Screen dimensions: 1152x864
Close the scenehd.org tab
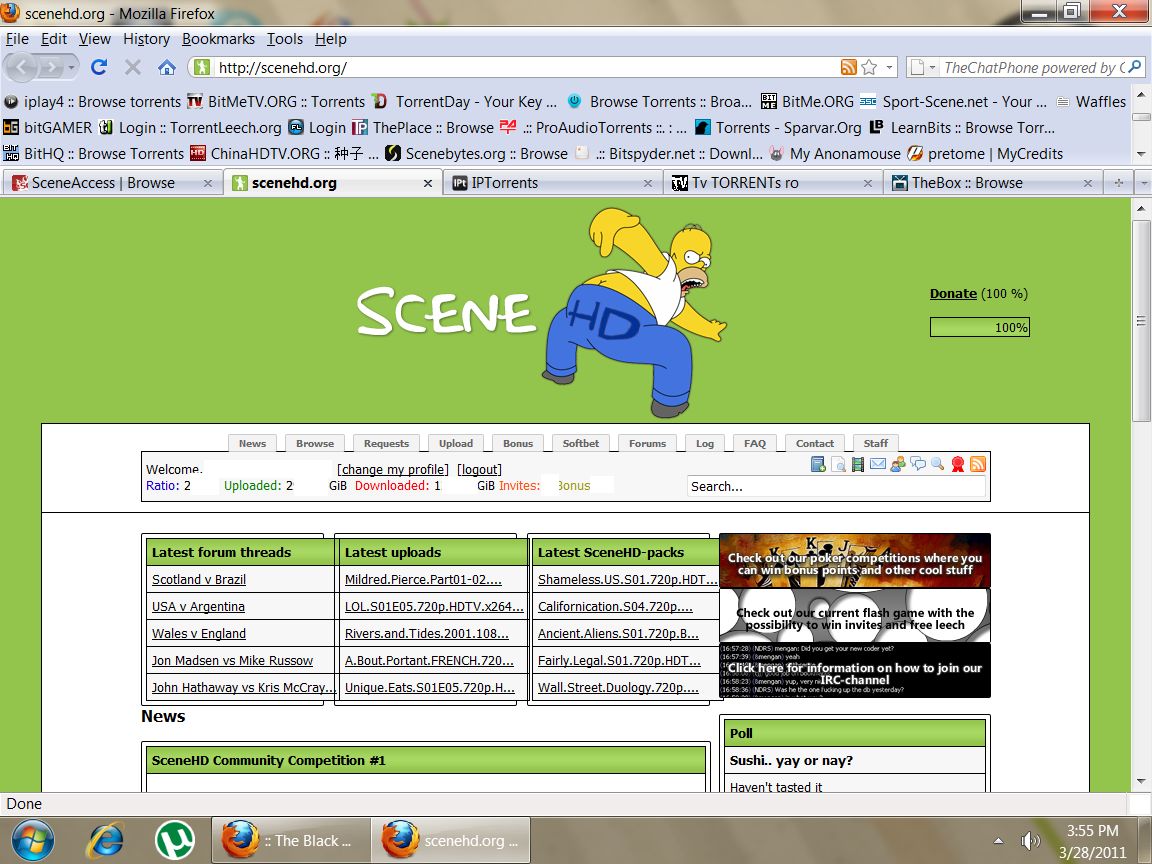(x=428, y=183)
